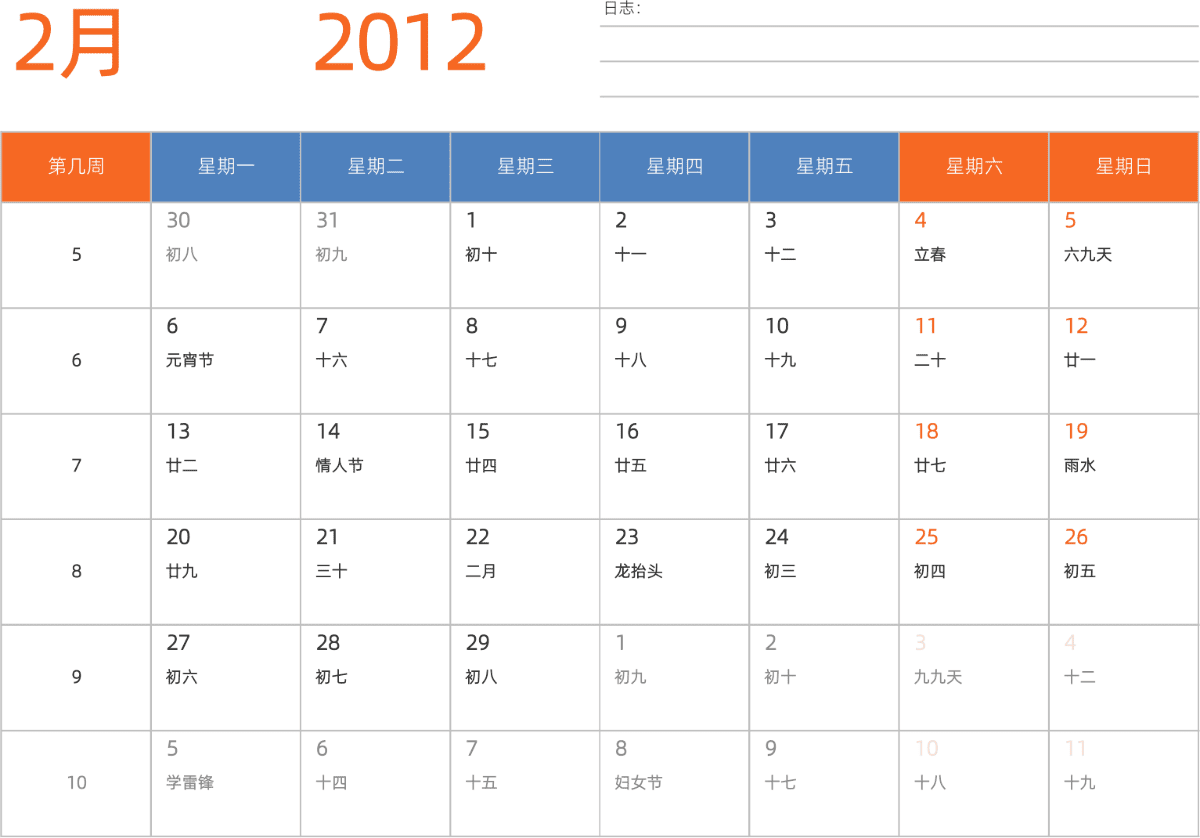Select week number 7 in 第几周 column

(76, 466)
